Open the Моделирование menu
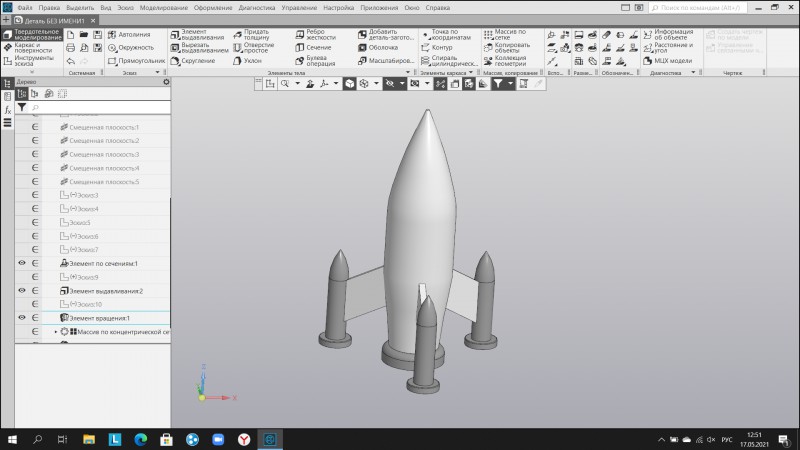The height and width of the screenshot is (450, 800). click(164, 8)
